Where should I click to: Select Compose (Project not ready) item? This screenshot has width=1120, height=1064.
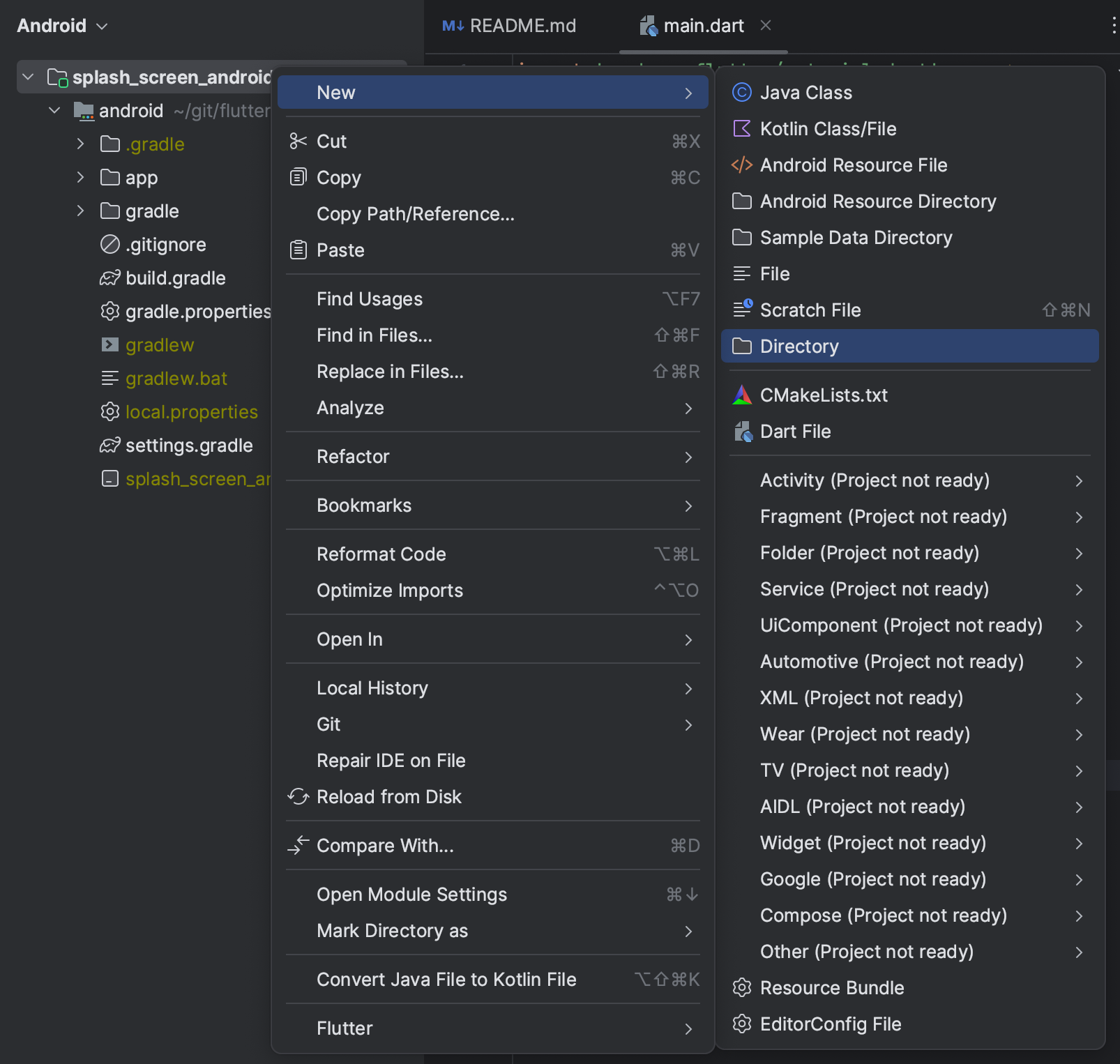click(x=910, y=915)
